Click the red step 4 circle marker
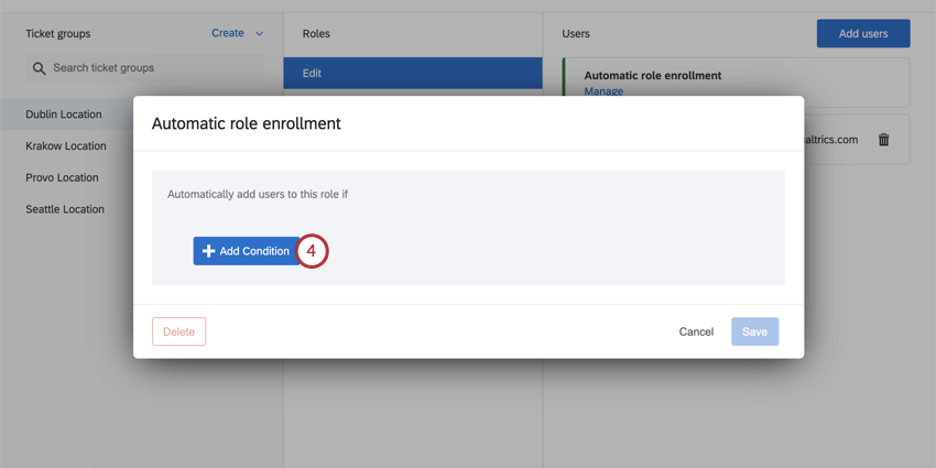The width and height of the screenshot is (936, 468). pyautogui.click(x=311, y=251)
